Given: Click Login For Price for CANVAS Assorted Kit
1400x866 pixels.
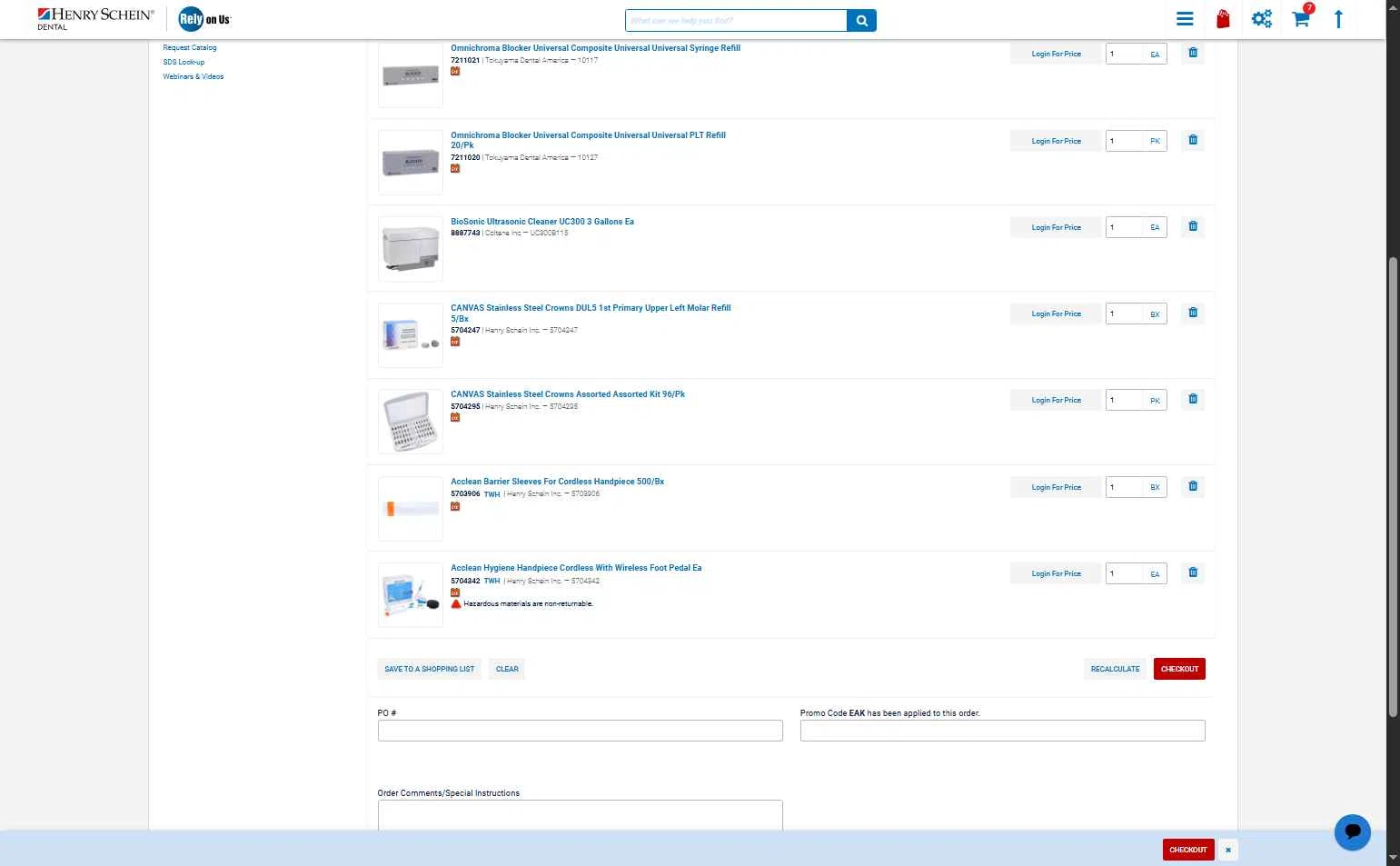Looking at the screenshot, I should point(1056,400).
